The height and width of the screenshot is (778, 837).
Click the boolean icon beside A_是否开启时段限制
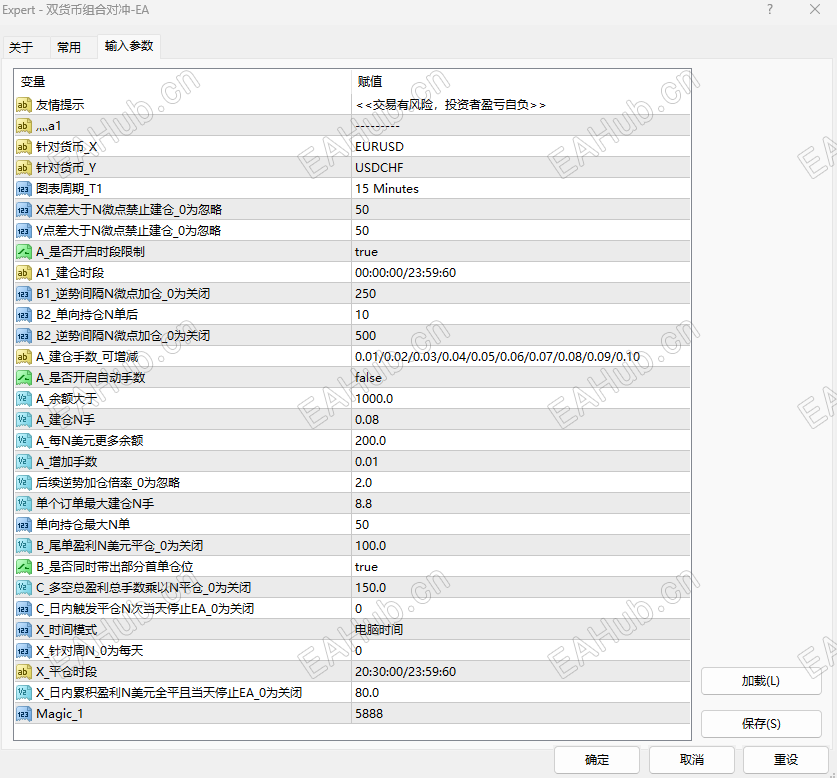point(23,252)
